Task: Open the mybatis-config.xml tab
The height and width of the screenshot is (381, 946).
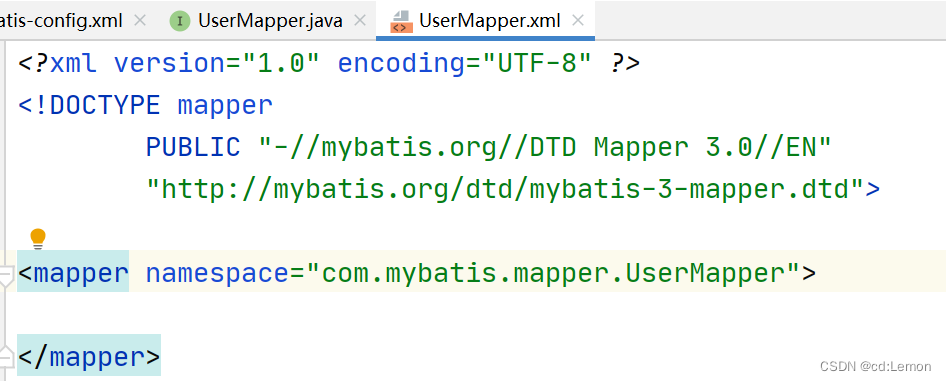Action: click(x=62, y=21)
